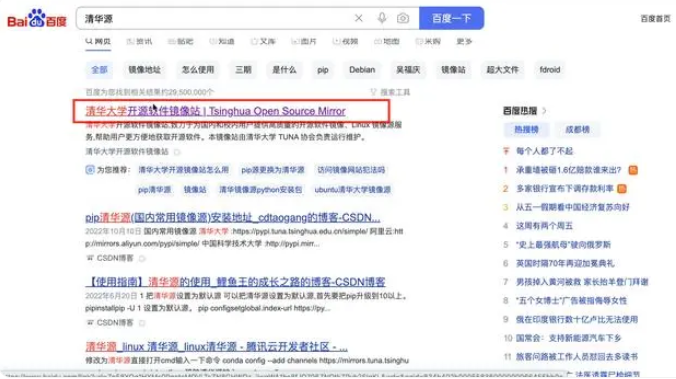Open hot topic 从五一假期看中国经济复苏向好
Image resolution: width=676 pixels, height=379 pixels.
tap(573, 207)
